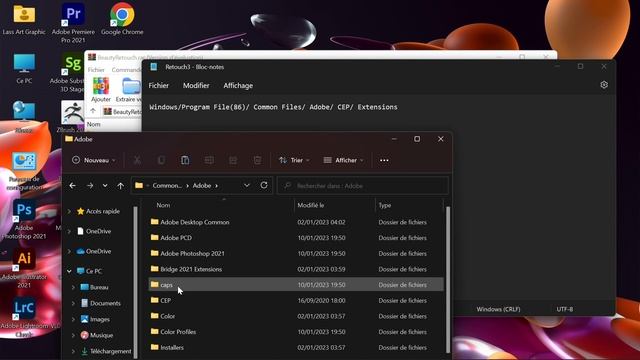The height and width of the screenshot is (360, 640).
Task: Launch Adobe Photoshop 2021 desktop shortcut
Action: (24, 220)
